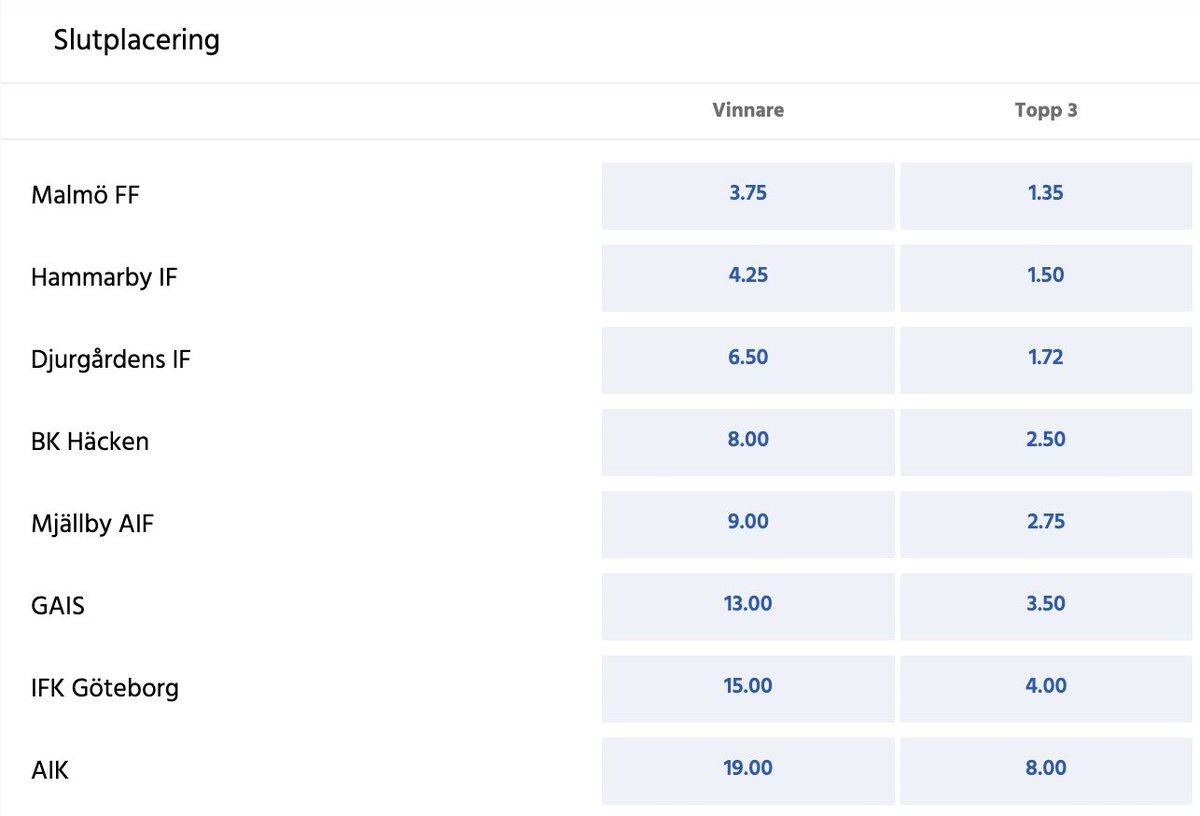Click the Hammarby IF team name
Viewport: 1200px width, 816px height.
[x=104, y=278]
